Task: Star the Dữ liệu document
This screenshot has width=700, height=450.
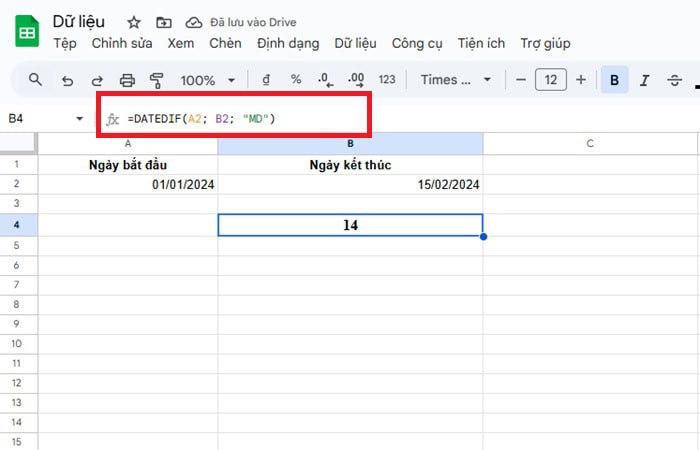Action: (133, 21)
